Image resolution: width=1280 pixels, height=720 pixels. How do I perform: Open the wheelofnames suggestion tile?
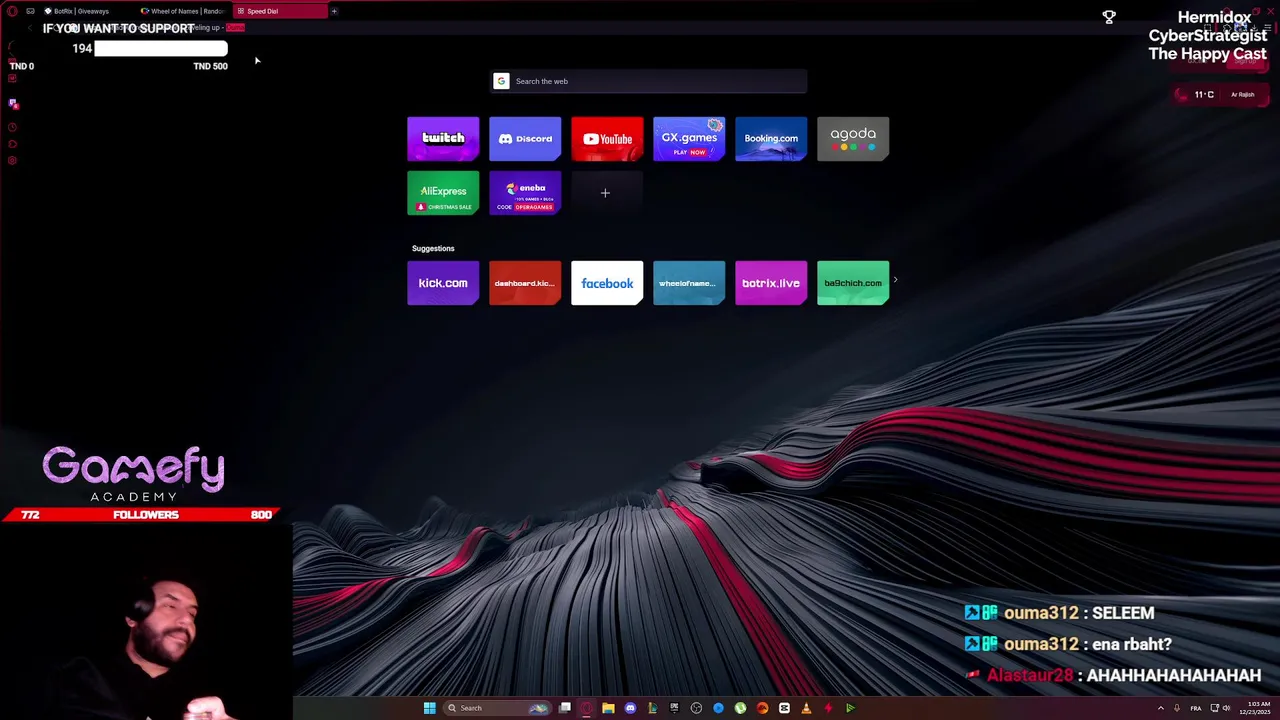(x=689, y=283)
